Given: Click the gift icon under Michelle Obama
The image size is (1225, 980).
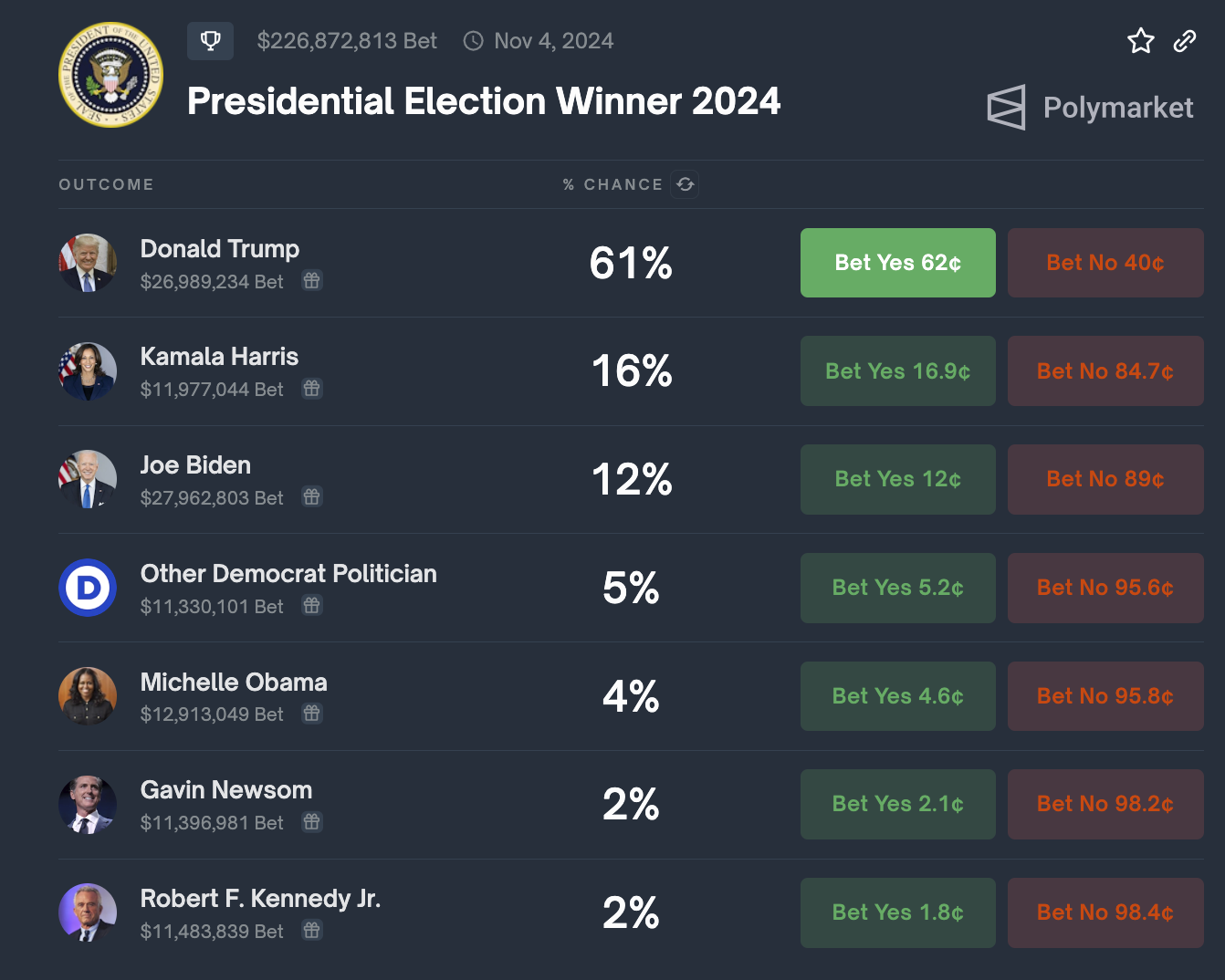Looking at the screenshot, I should tap(312, 714).
